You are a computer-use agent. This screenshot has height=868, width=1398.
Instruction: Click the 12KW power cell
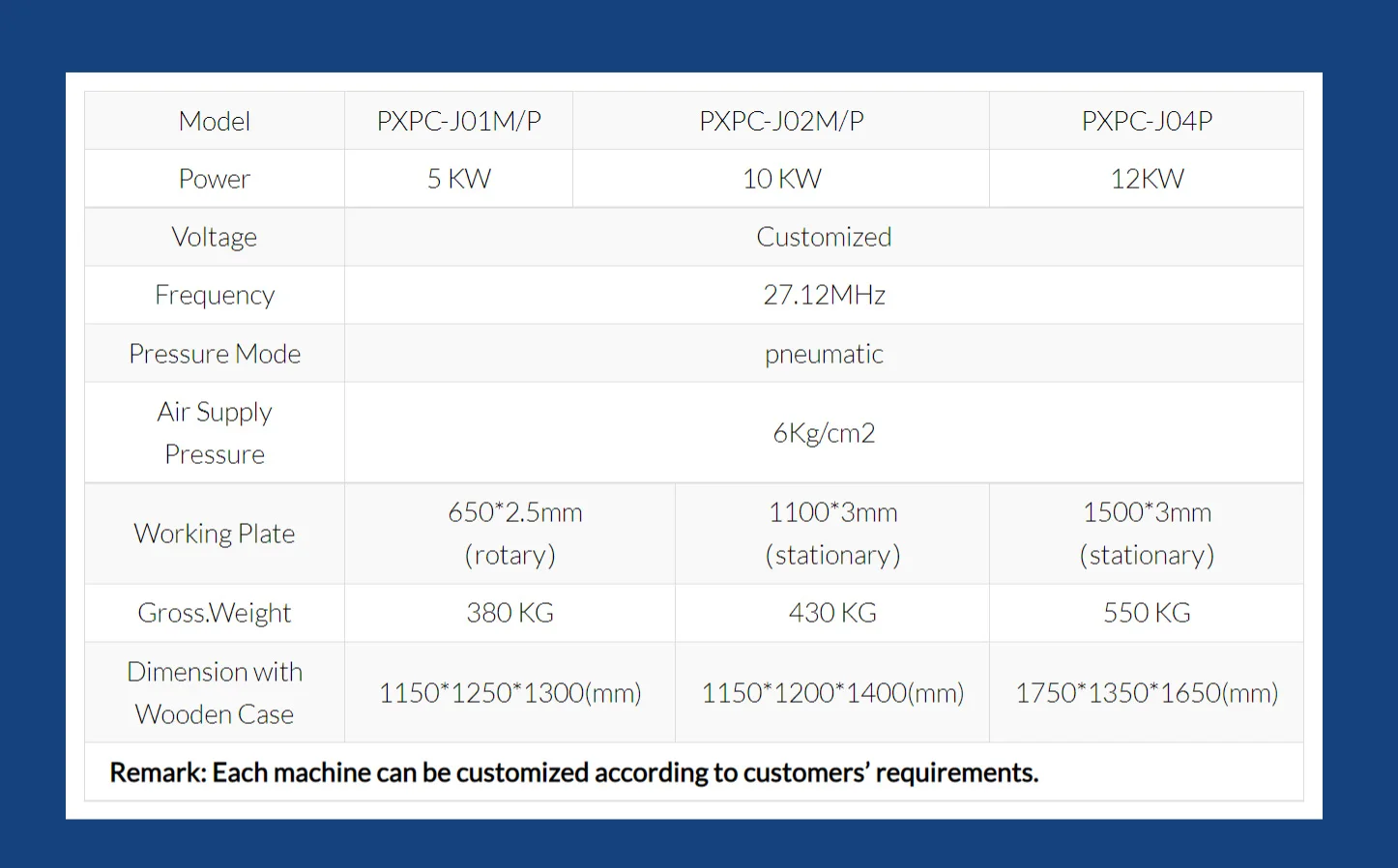[x=1147, y=179]
